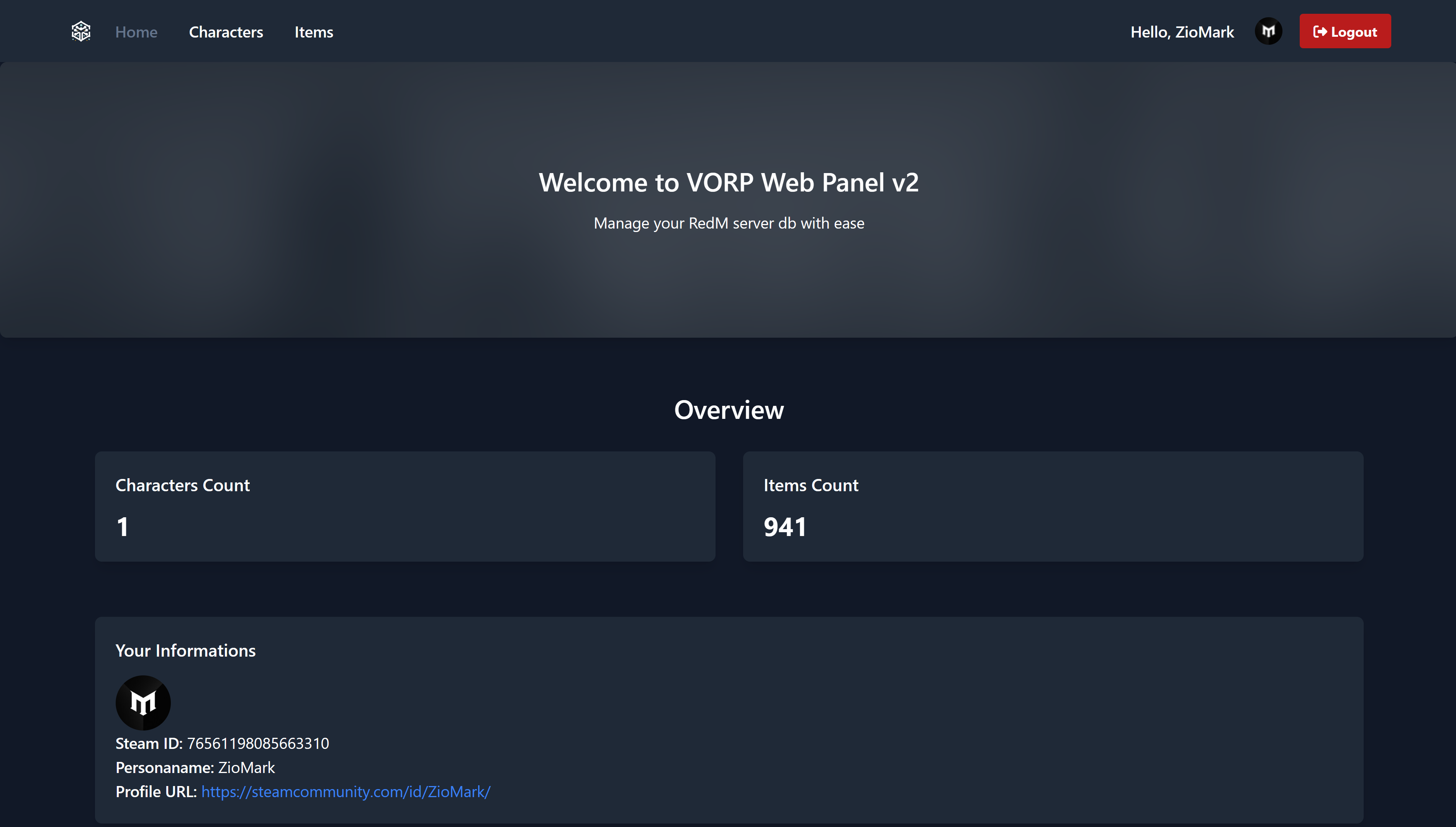The image size is (1456, 827).
Task: Click the VORP cube logo icon
Action: click(x=81, y=31)
